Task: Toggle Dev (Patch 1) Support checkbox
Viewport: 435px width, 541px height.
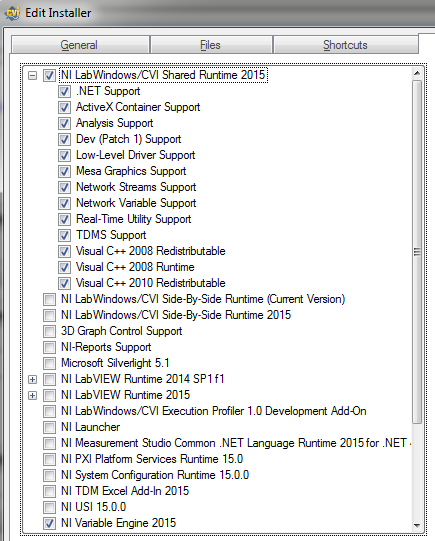Action: (x=65, y=139)
